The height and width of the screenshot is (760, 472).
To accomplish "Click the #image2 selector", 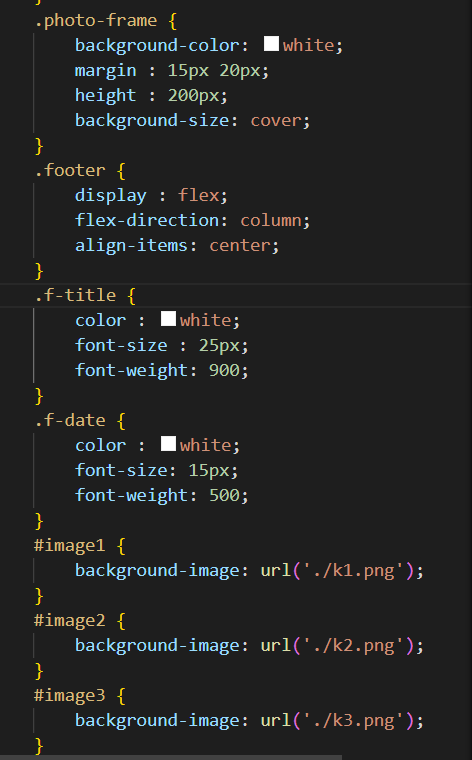I will tap(70, 620).
